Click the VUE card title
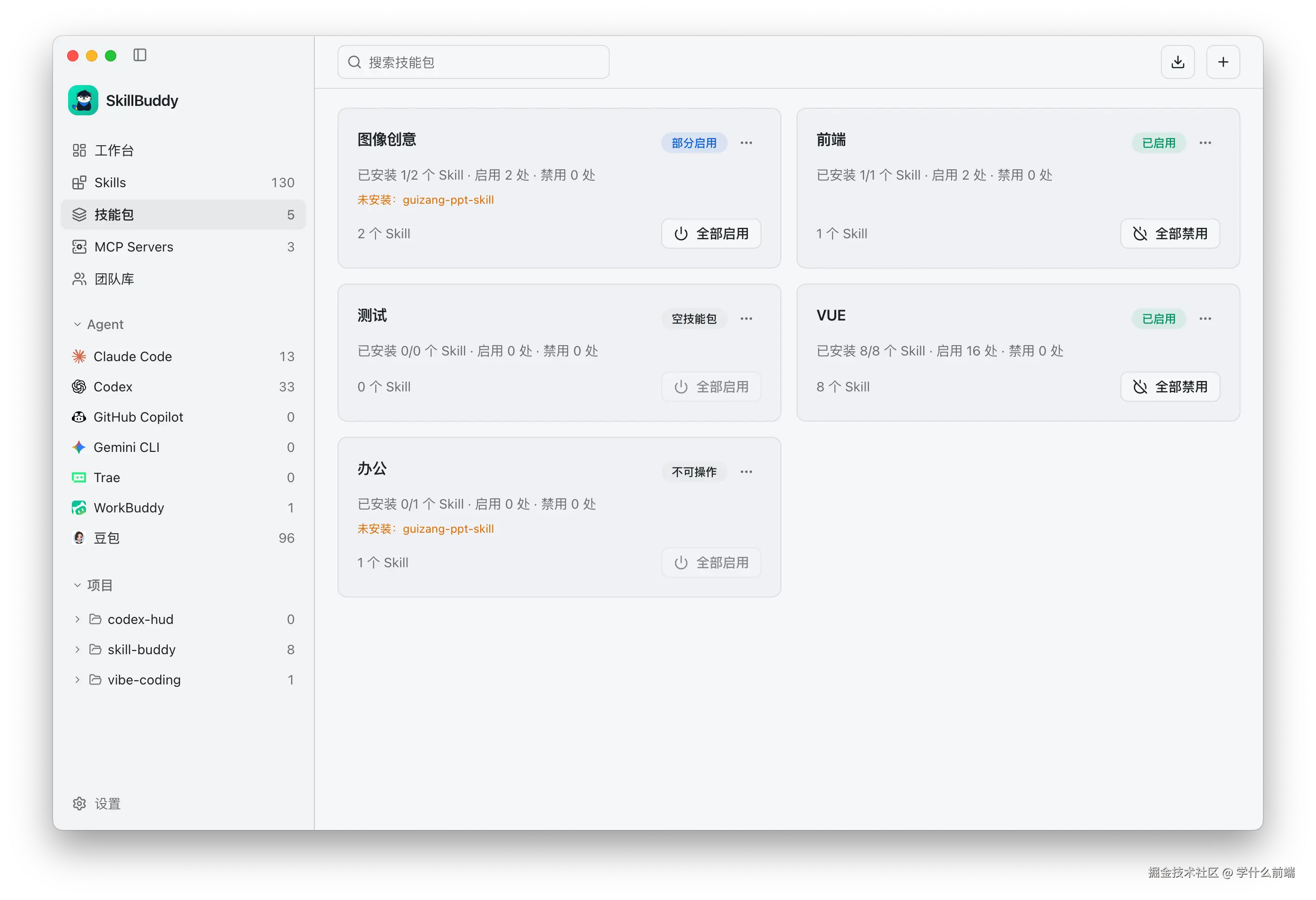Viewport: 1316px width, 900px height. [x=831, y=315]
